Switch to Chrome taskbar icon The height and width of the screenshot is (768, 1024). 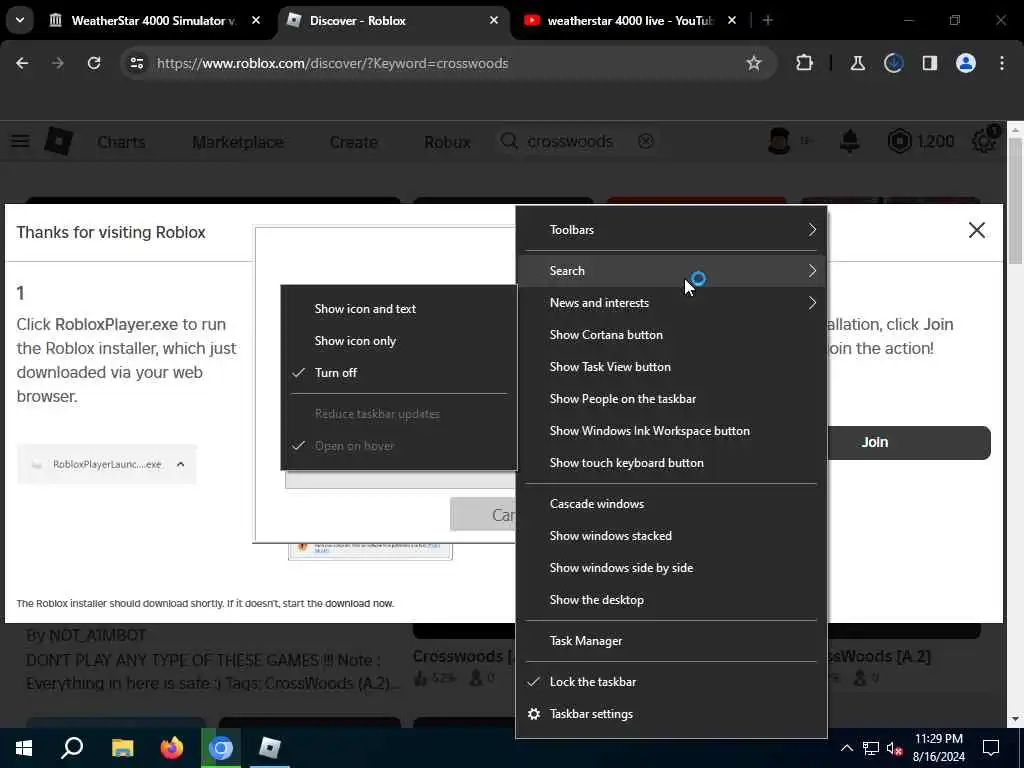(221, 748)
